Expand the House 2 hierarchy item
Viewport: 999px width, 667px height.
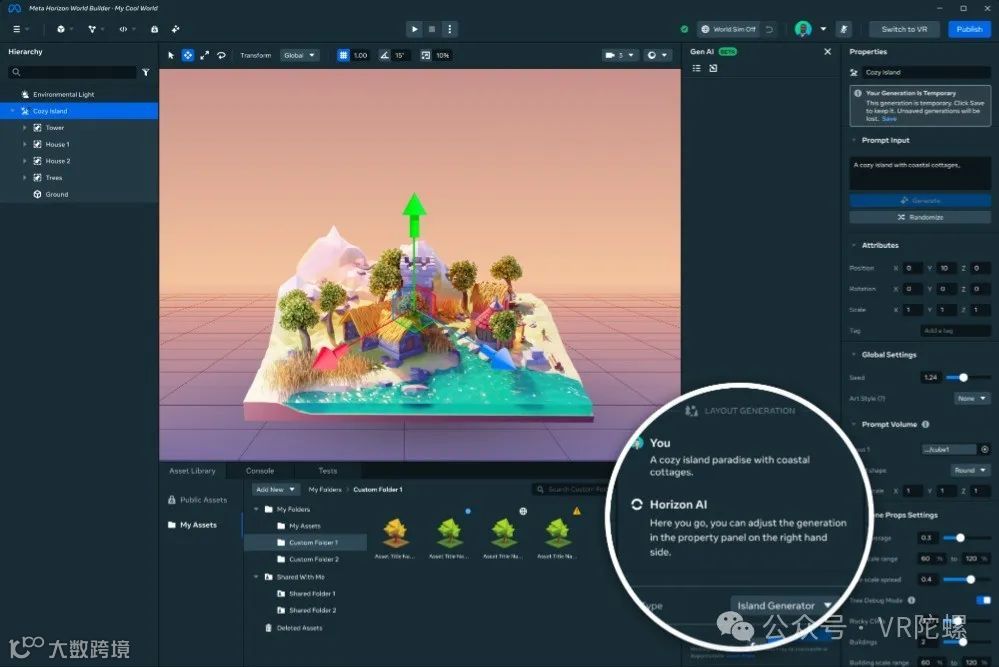pos(25,161)
